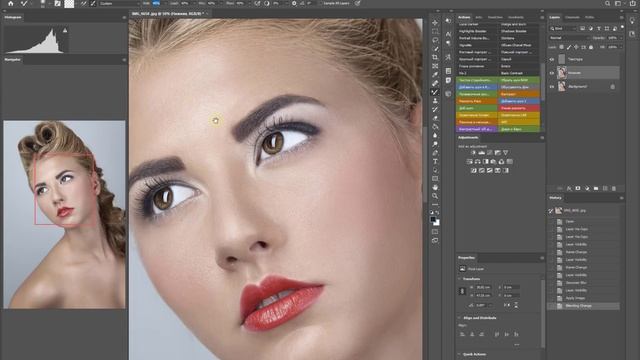Select the Rectangular Marquee tool
Viewport: 640px width, 360px height.
click(x=435, y=31)
